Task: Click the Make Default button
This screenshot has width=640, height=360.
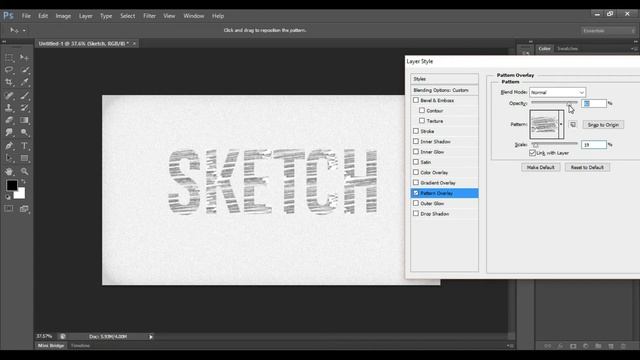Action: 540,167
